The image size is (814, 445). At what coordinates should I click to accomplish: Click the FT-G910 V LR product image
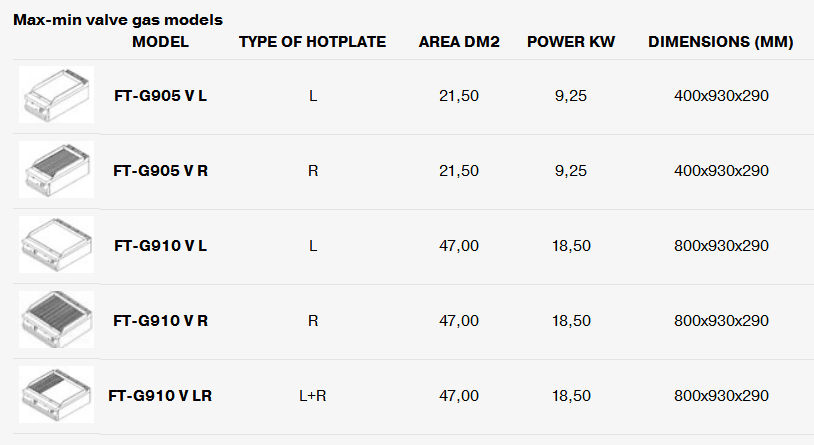(x=57, y=394)
